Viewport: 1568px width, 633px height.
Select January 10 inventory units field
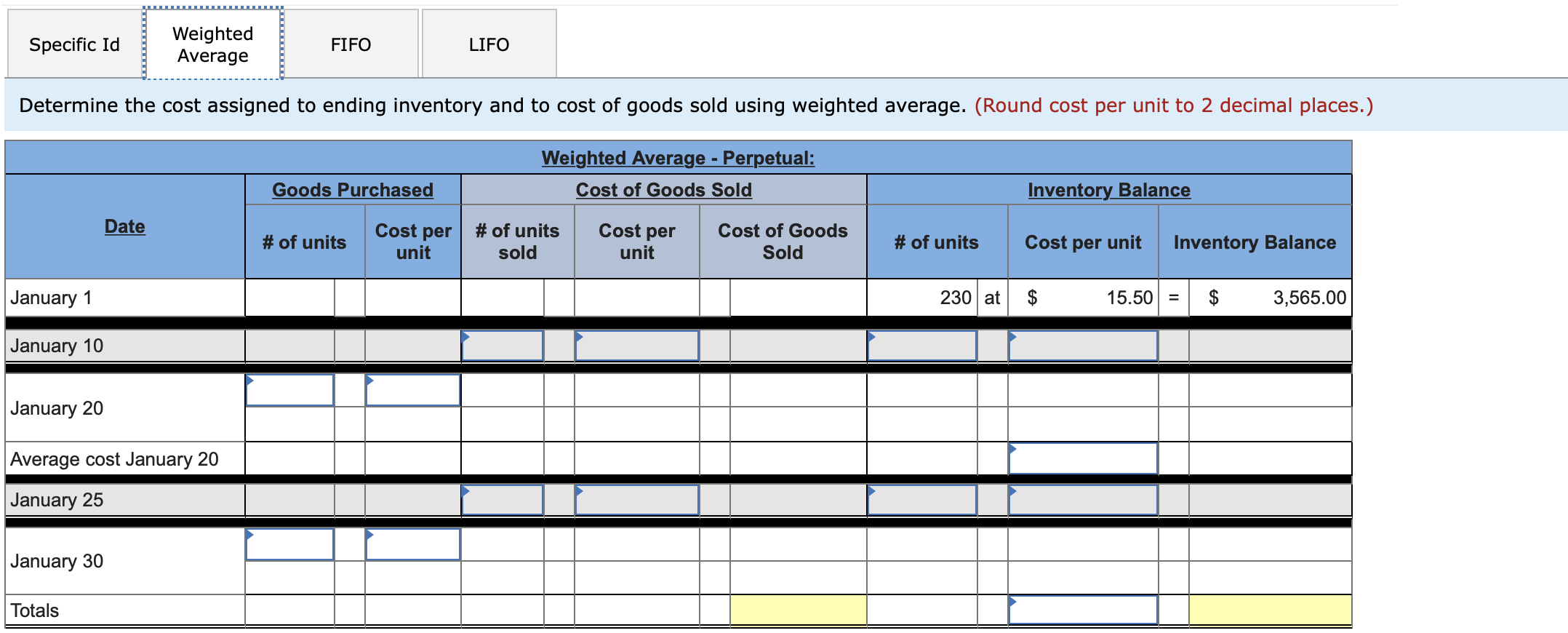922,346
